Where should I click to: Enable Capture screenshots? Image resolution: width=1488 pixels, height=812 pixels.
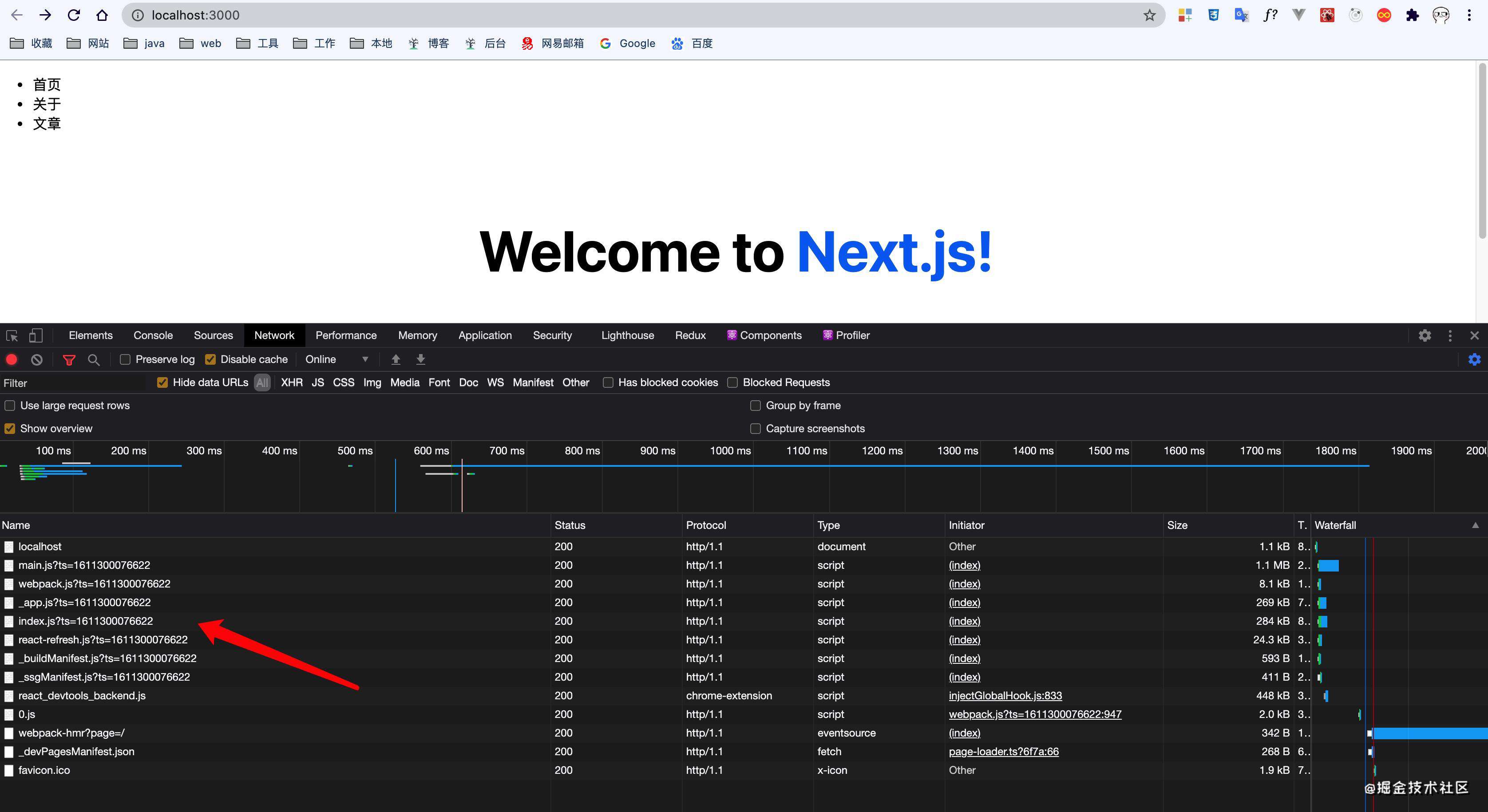tap(755, 429)
